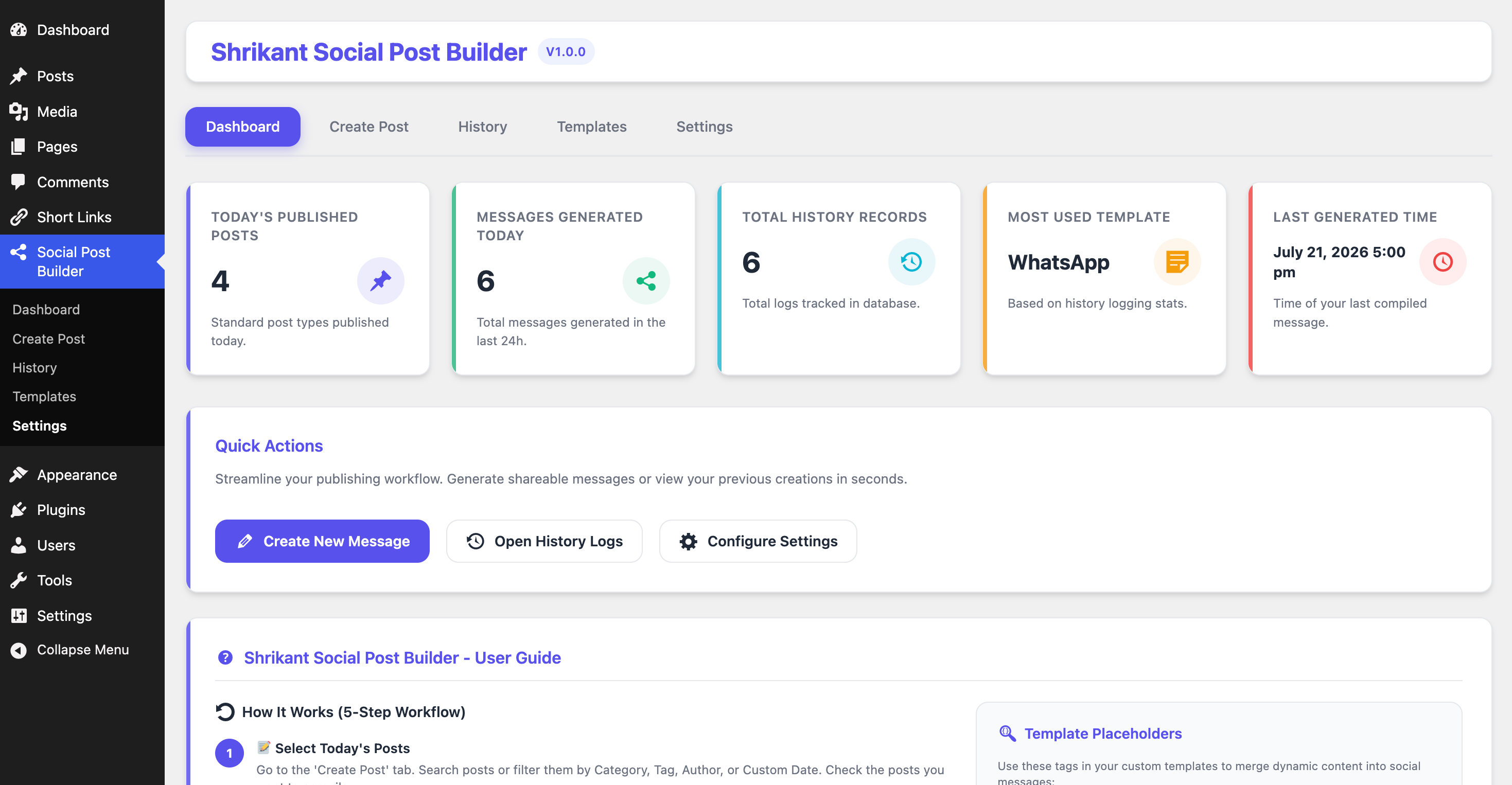
Task: Click the Users person icon
Action: click(19, 545)
